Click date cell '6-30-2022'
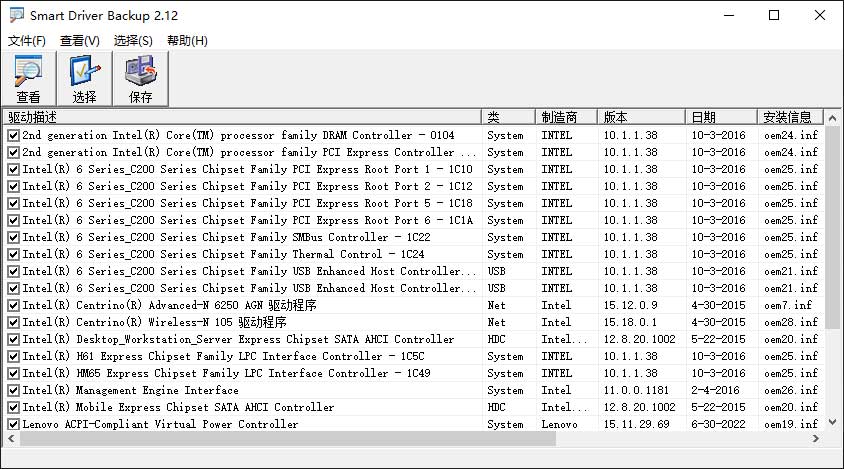Screen dimensions: 844x469 coord(719,424)
